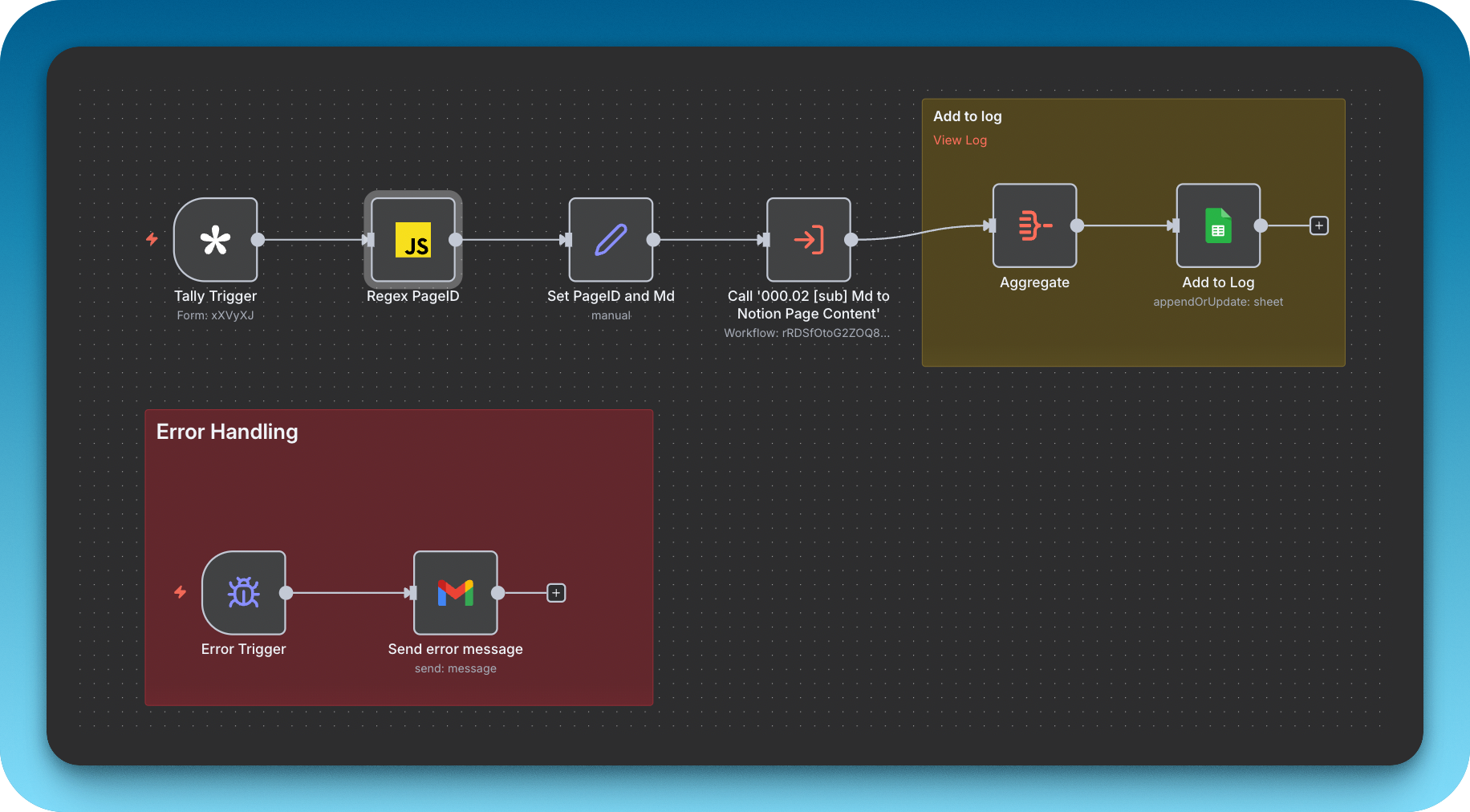Open the Set PageID and Md edit node
The width and height of the screenshot is (1470, 812).
coord(611,240)
